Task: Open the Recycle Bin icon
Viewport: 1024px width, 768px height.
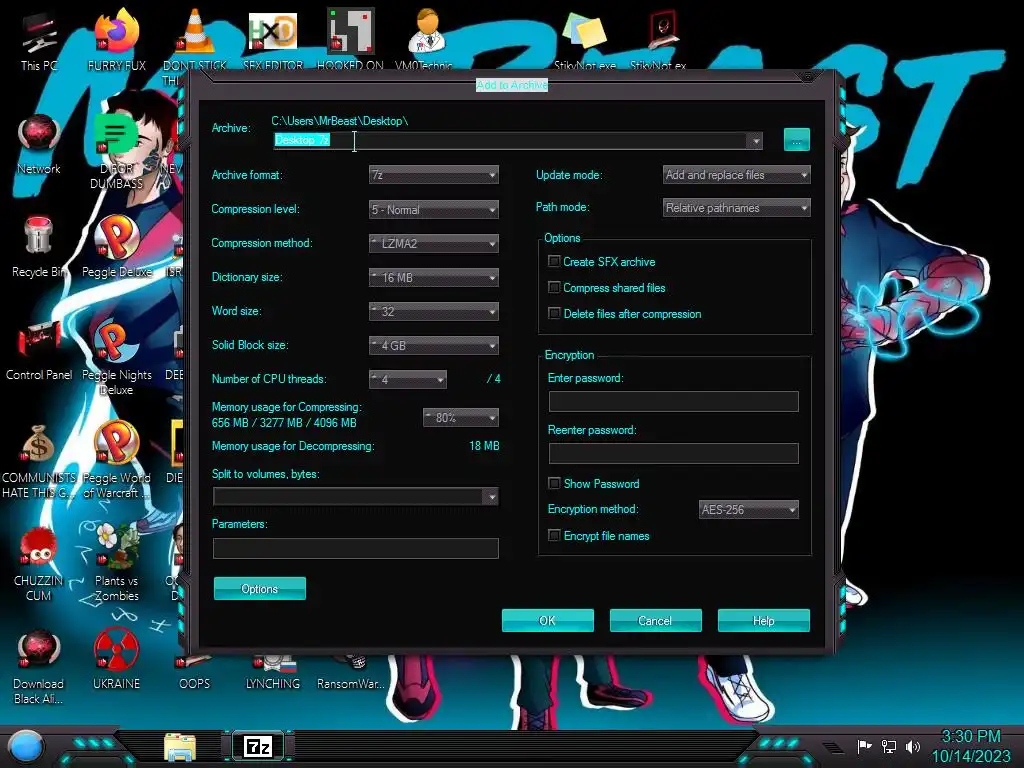Action: [x=38, y=247]
